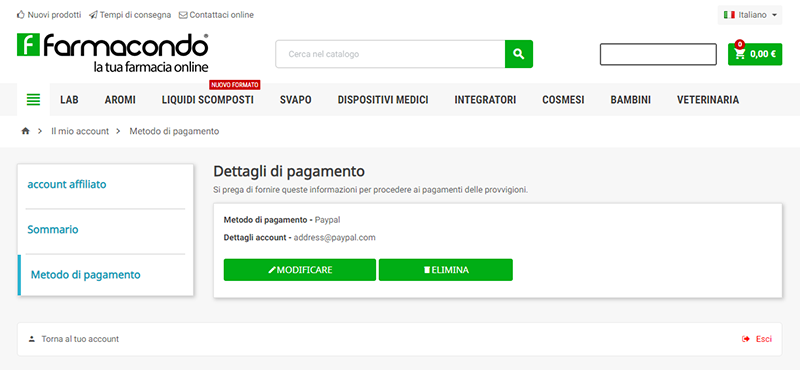Click the home breadcrumb icon
The width and height of the screenshot is (800, 370).
pyautogui.click(x=26, y=131)
